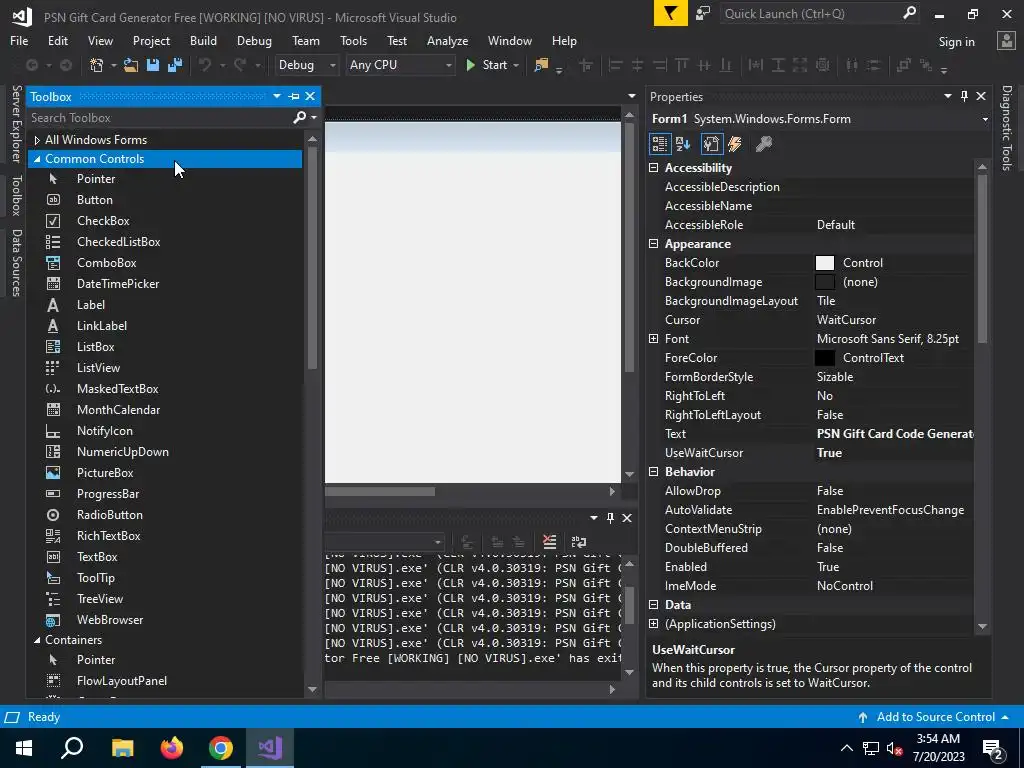Image resolution: width=1024 pixels, height=768 pixels.
Task: Click the Windows Start button
Action: 24,748
